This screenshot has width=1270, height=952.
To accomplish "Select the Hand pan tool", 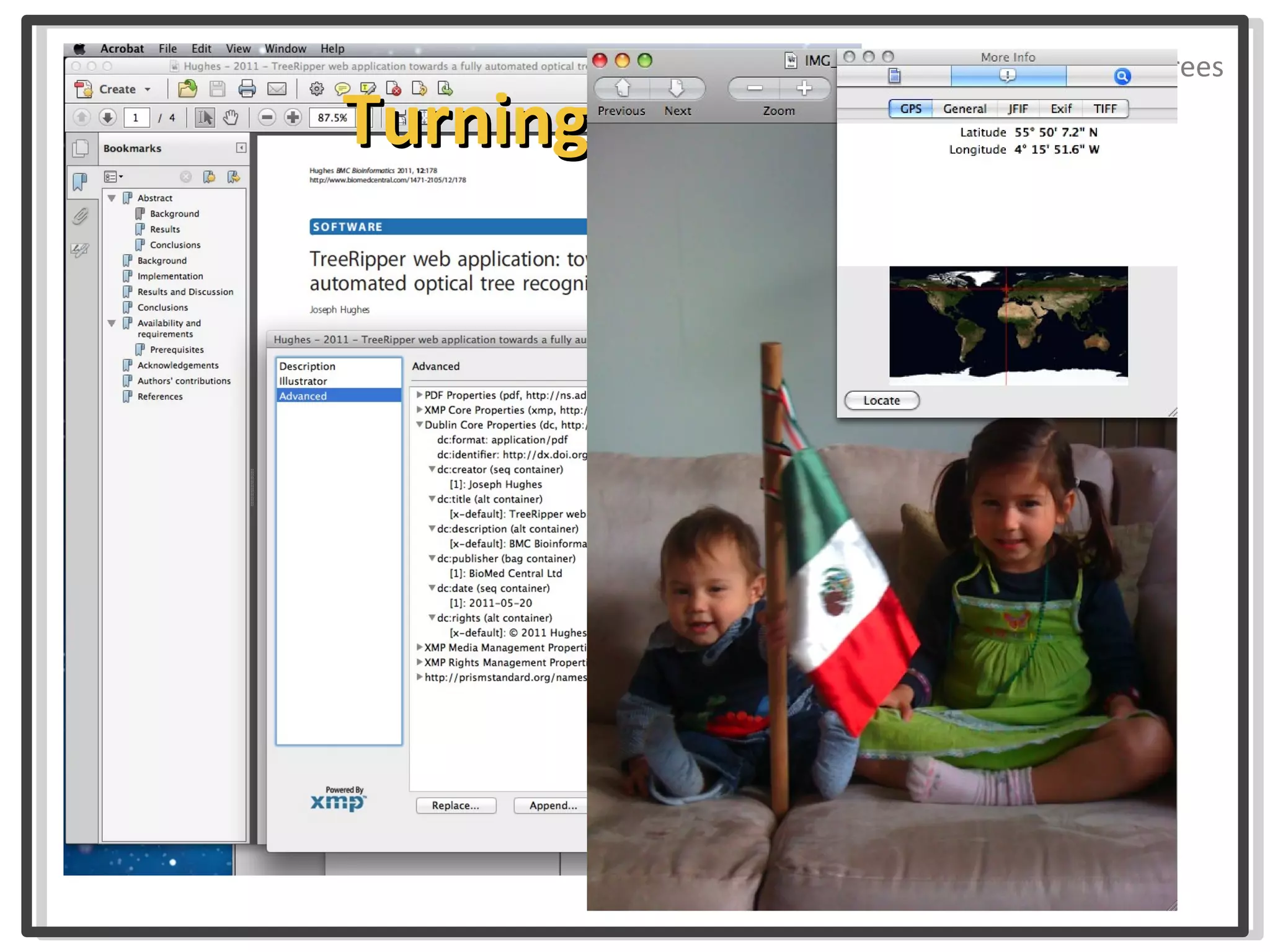I will pyautogui.click(x=231, y=117).
